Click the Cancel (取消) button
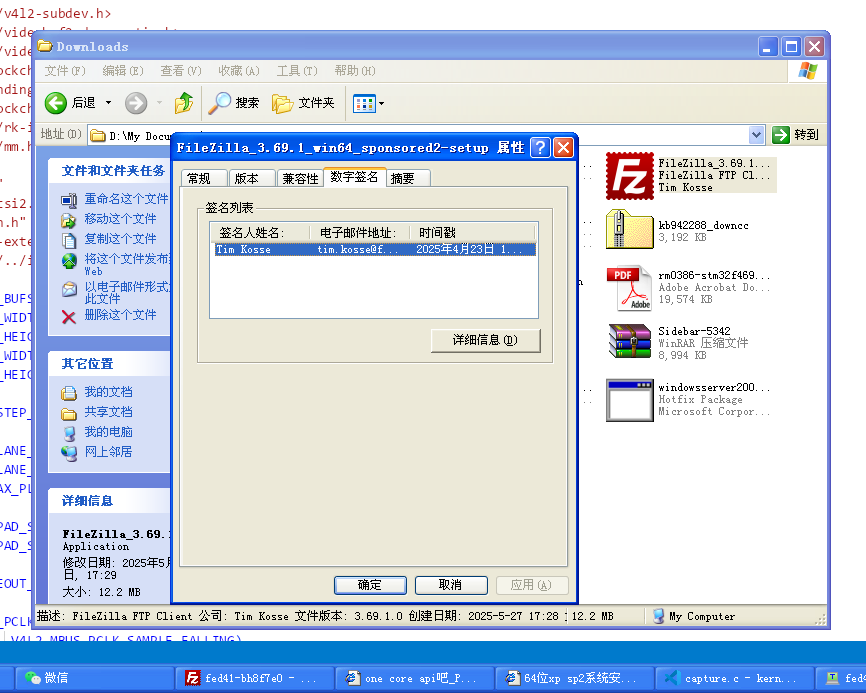Image resolution: width=866 pixels, height=693 pixels. click(x=451, y=585)
